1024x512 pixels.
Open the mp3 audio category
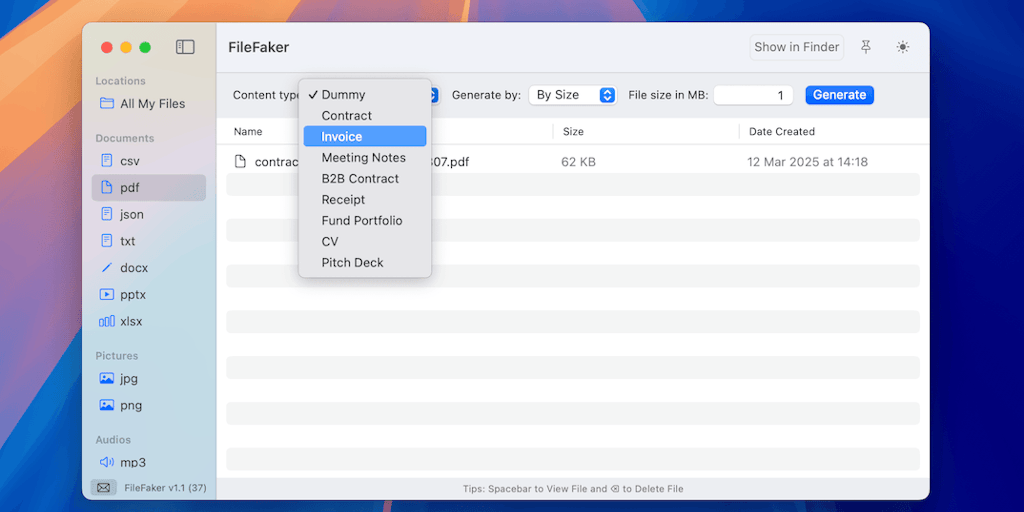pos(133,463)
